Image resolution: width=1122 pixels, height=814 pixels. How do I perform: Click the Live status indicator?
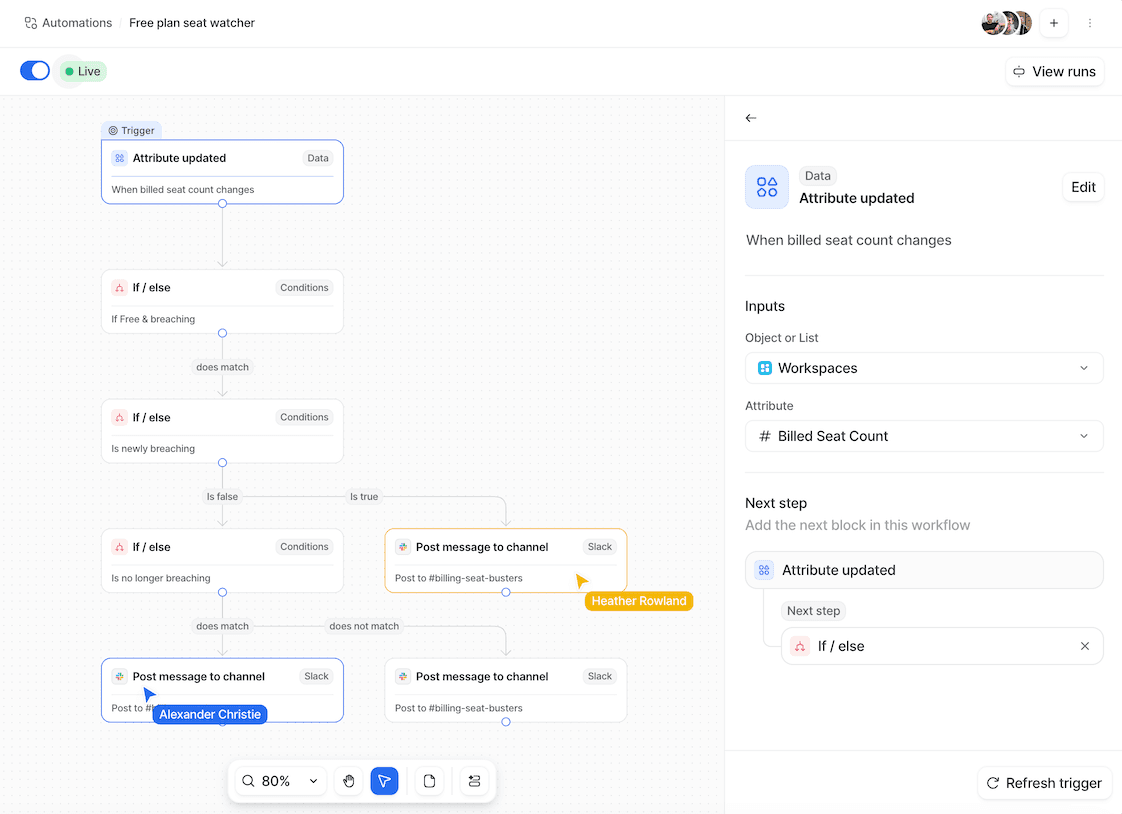(81, 71)
